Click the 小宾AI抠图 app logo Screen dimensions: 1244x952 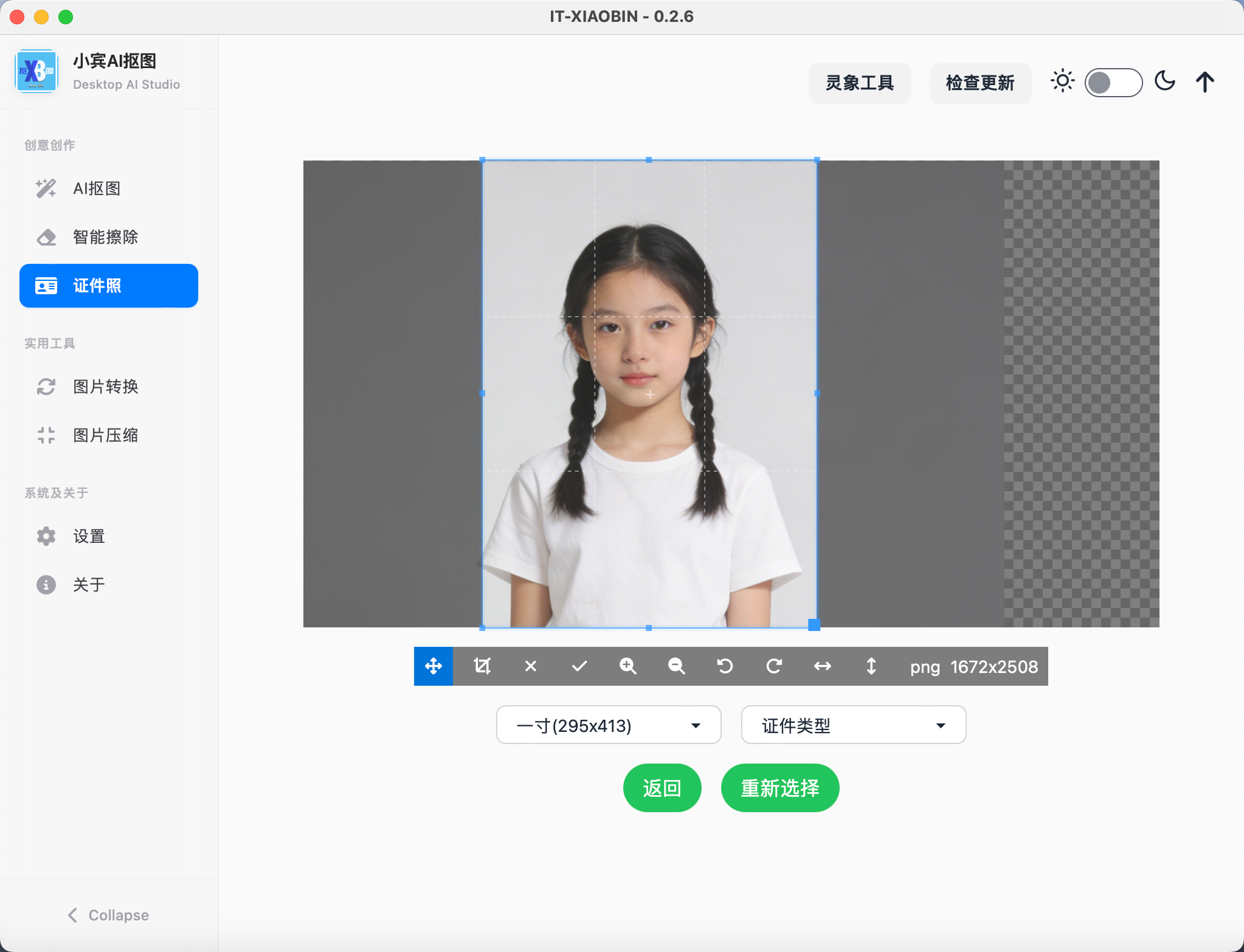36,71
